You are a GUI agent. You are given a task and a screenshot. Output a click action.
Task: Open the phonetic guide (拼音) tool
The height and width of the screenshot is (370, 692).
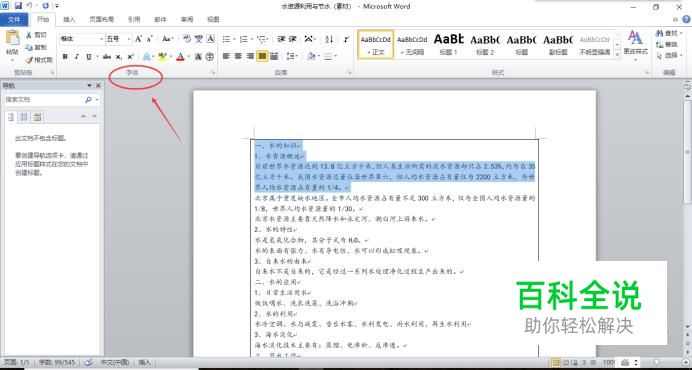[199, 39]
